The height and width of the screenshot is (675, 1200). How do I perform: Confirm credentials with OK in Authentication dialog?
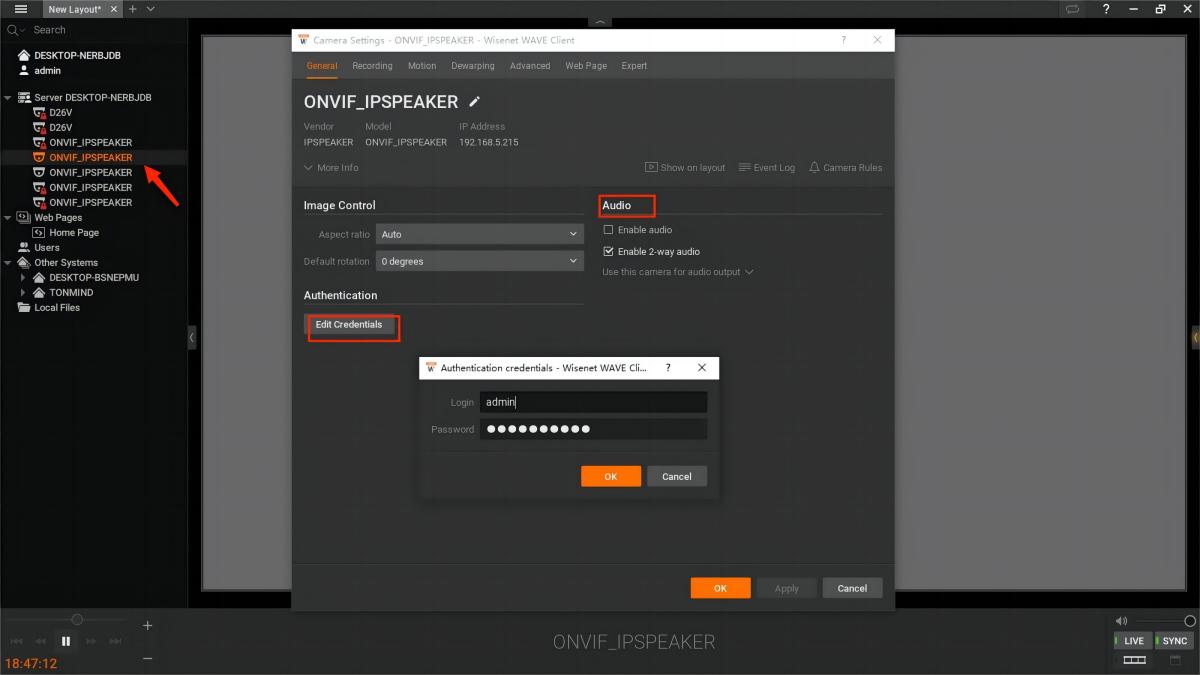tap(610, 477)
